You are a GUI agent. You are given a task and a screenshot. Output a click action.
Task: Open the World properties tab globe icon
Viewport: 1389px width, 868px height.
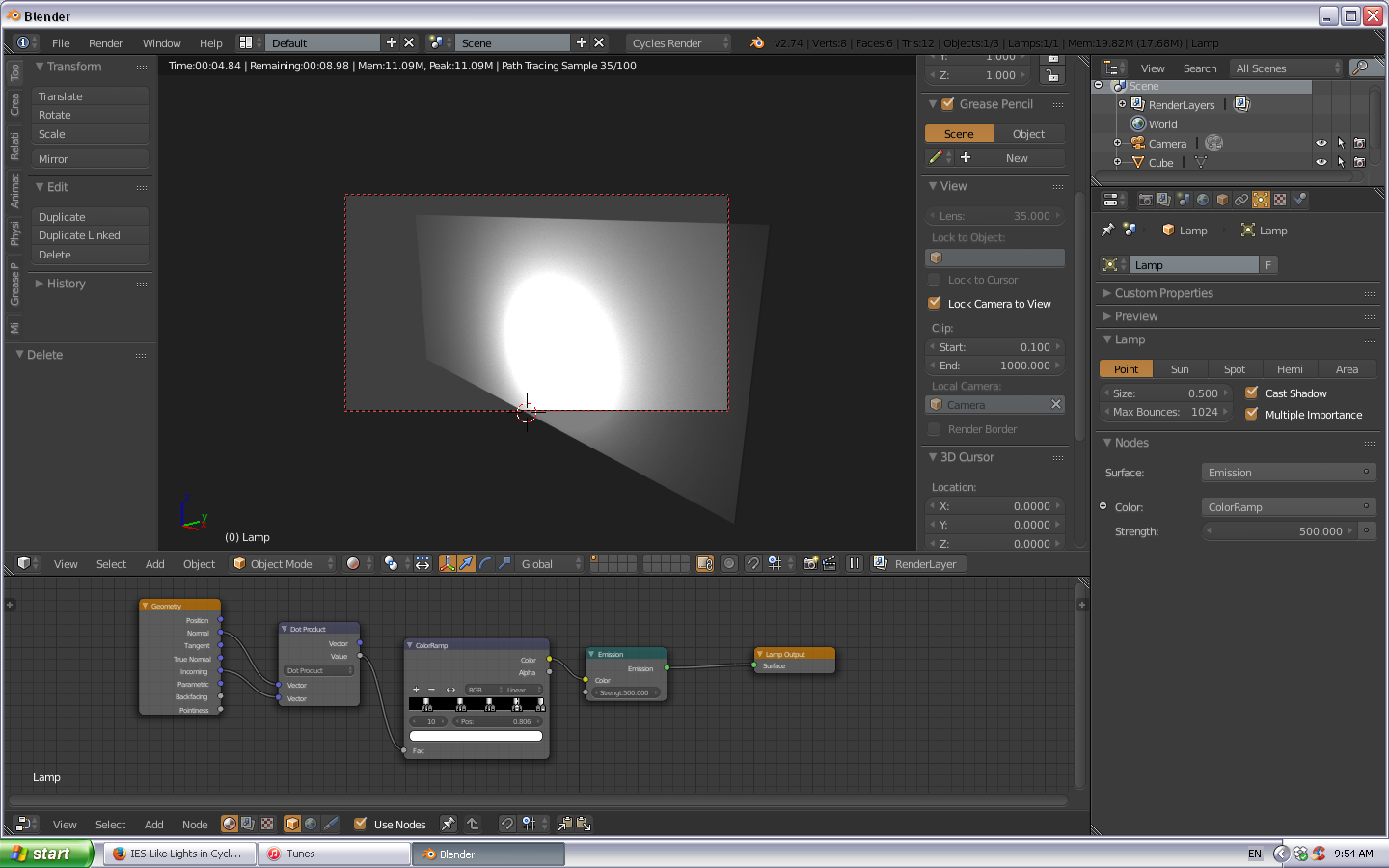pyautogui.click(x=1203, y=200)
